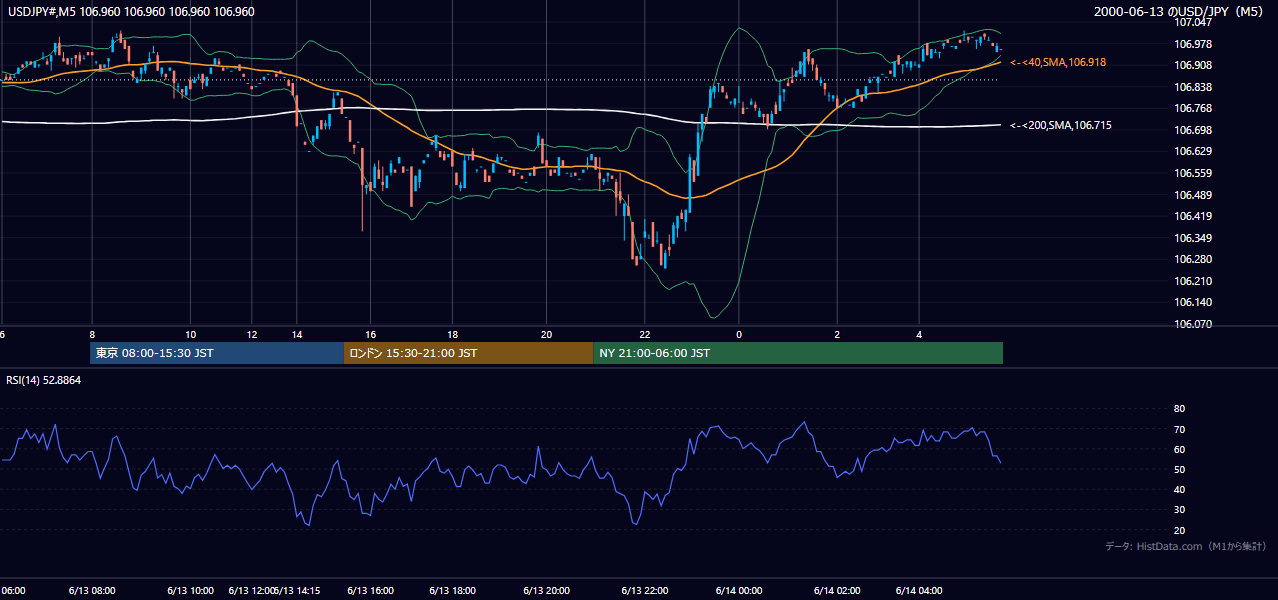
Task: Click the 6/13 08:00 date label
Action: [92, 590]
